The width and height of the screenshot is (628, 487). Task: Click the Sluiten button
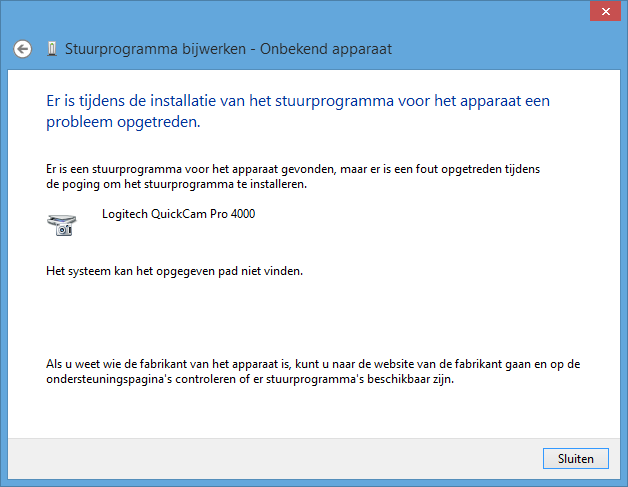(x=576, y=459)
